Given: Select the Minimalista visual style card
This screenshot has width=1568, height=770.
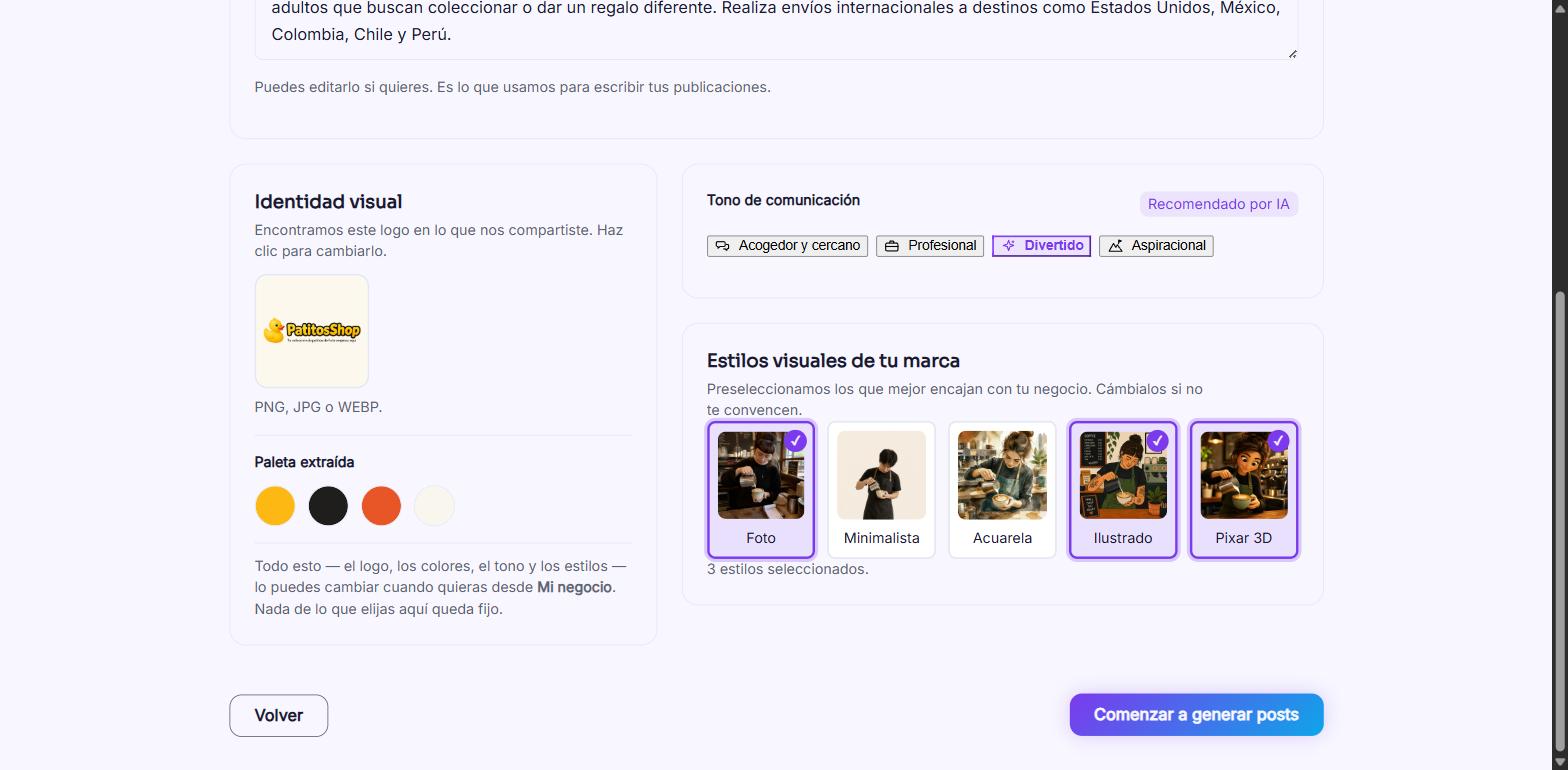Looking at the screenshot, I should click(x=881, y=490).
